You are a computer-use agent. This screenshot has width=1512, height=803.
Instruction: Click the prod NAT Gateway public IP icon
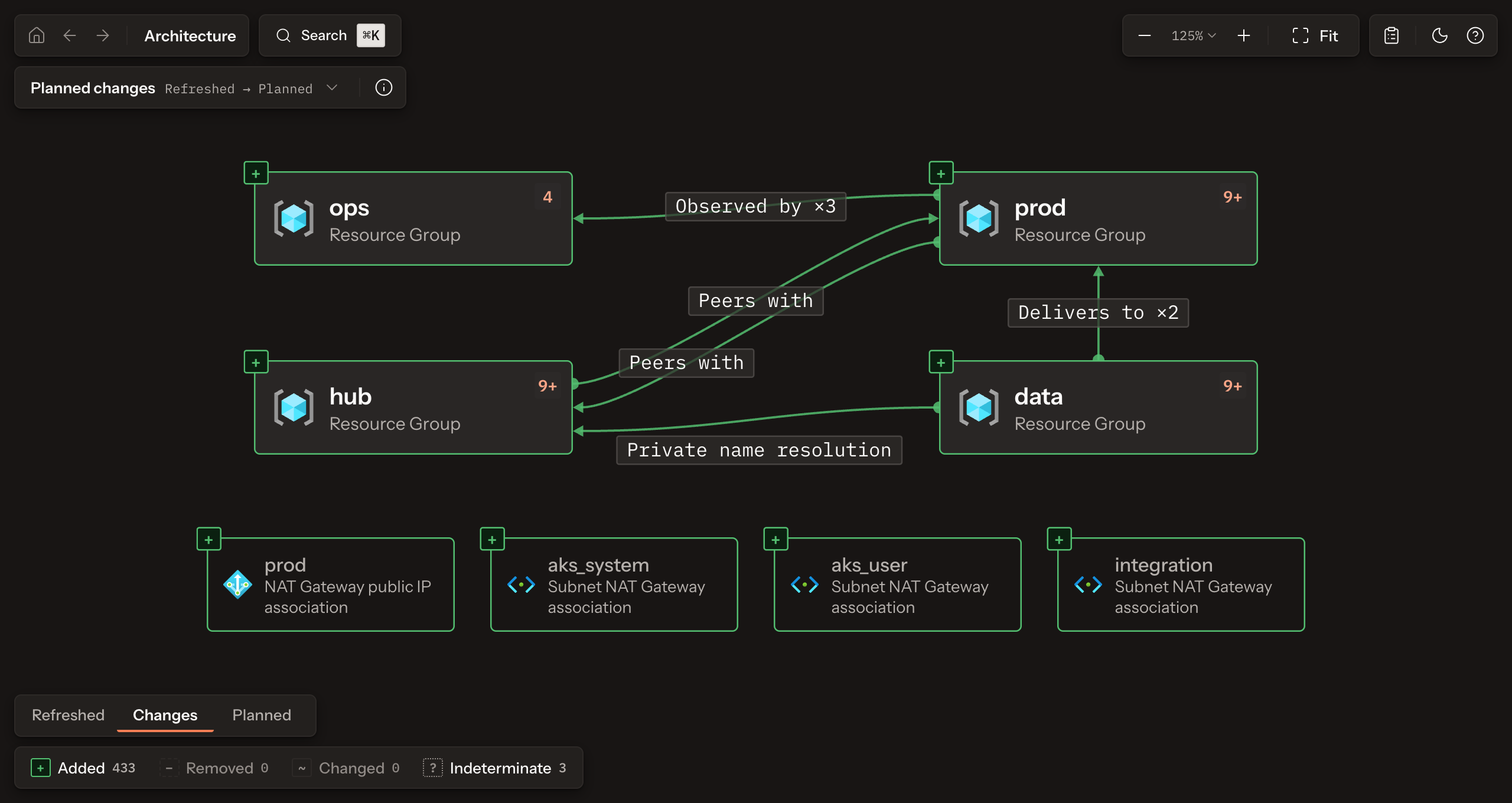(238, 585)
